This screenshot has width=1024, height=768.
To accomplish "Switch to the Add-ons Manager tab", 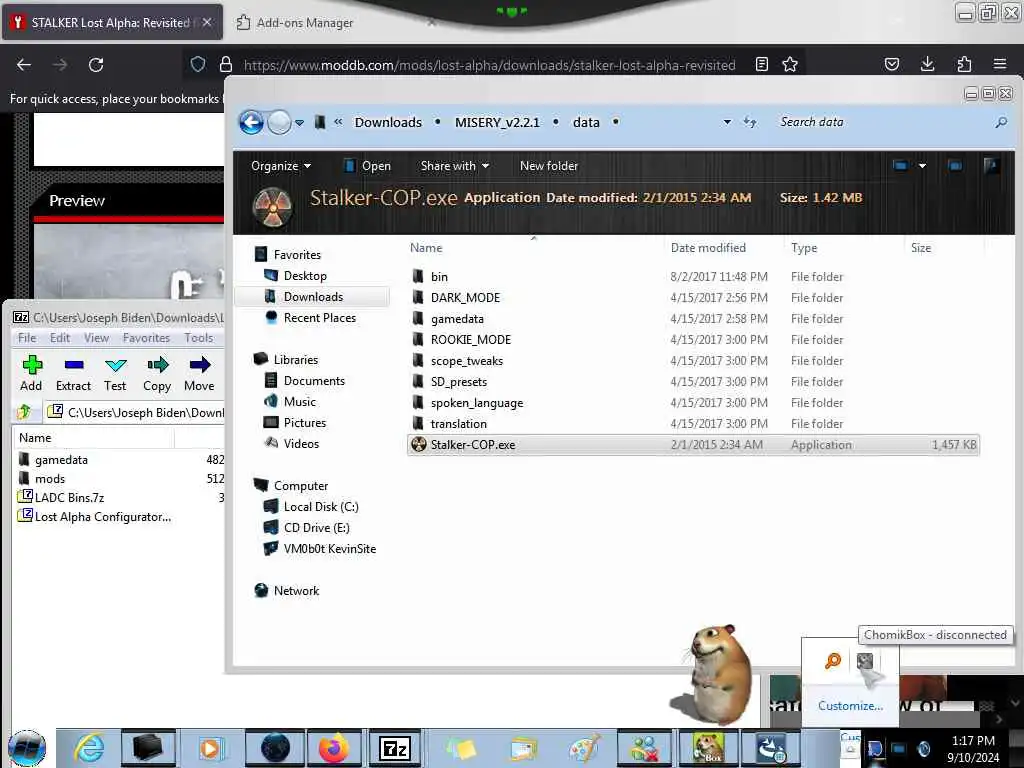I will click(x=304, y=23).
